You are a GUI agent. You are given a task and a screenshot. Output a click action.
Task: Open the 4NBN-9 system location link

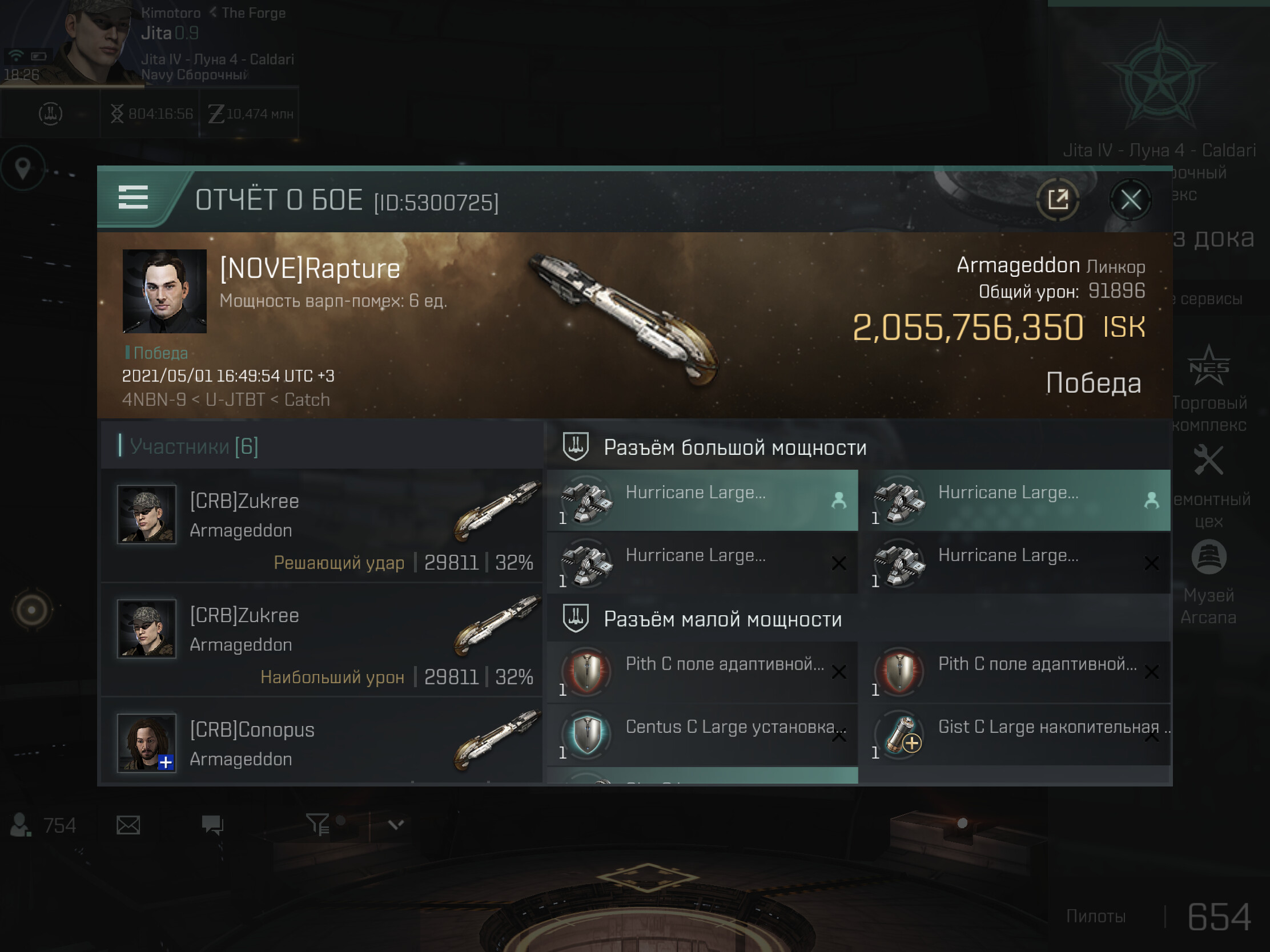tap(153, 400)
